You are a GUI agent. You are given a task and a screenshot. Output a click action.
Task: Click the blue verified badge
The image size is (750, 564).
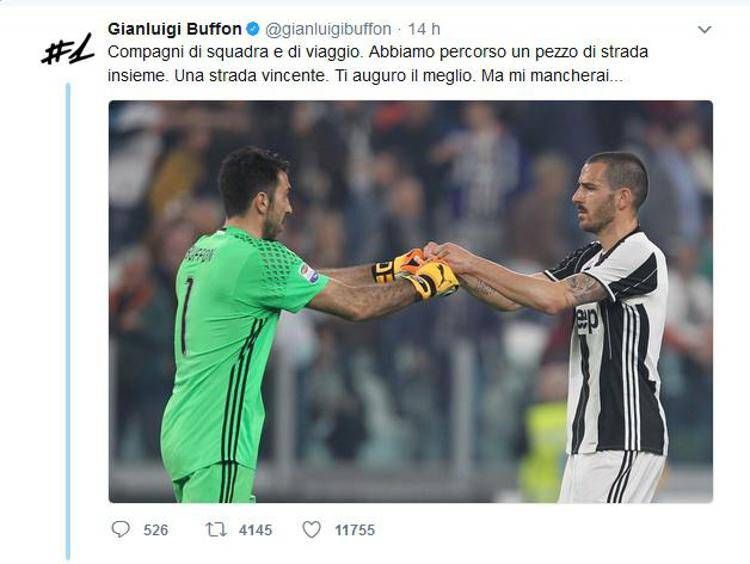pos(253,29)
